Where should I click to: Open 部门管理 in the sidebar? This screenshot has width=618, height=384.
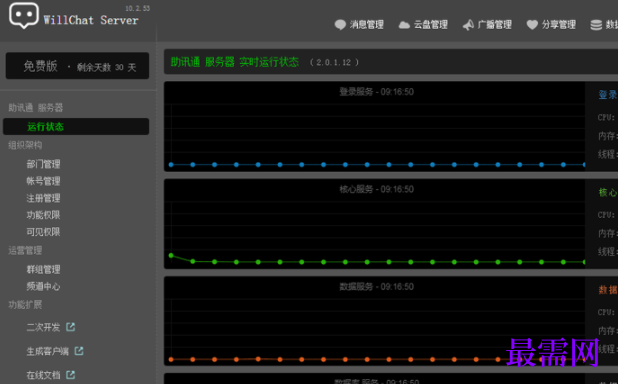(43, 164)
